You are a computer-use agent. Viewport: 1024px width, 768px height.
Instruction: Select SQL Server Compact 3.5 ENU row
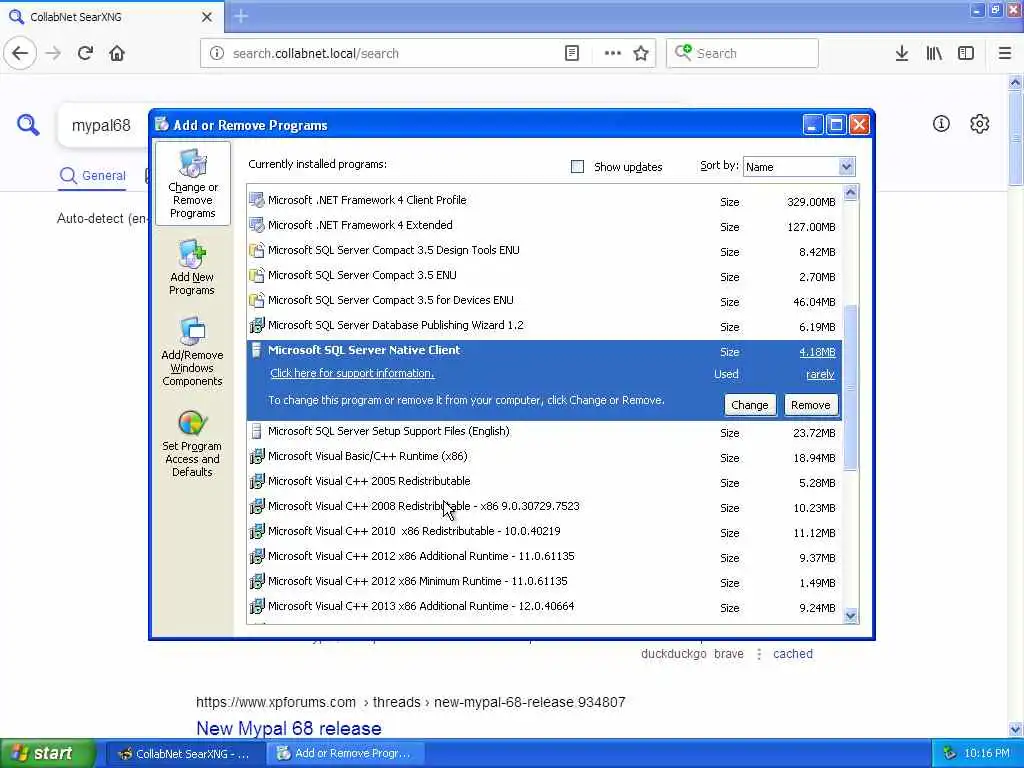tap(543, 276)
